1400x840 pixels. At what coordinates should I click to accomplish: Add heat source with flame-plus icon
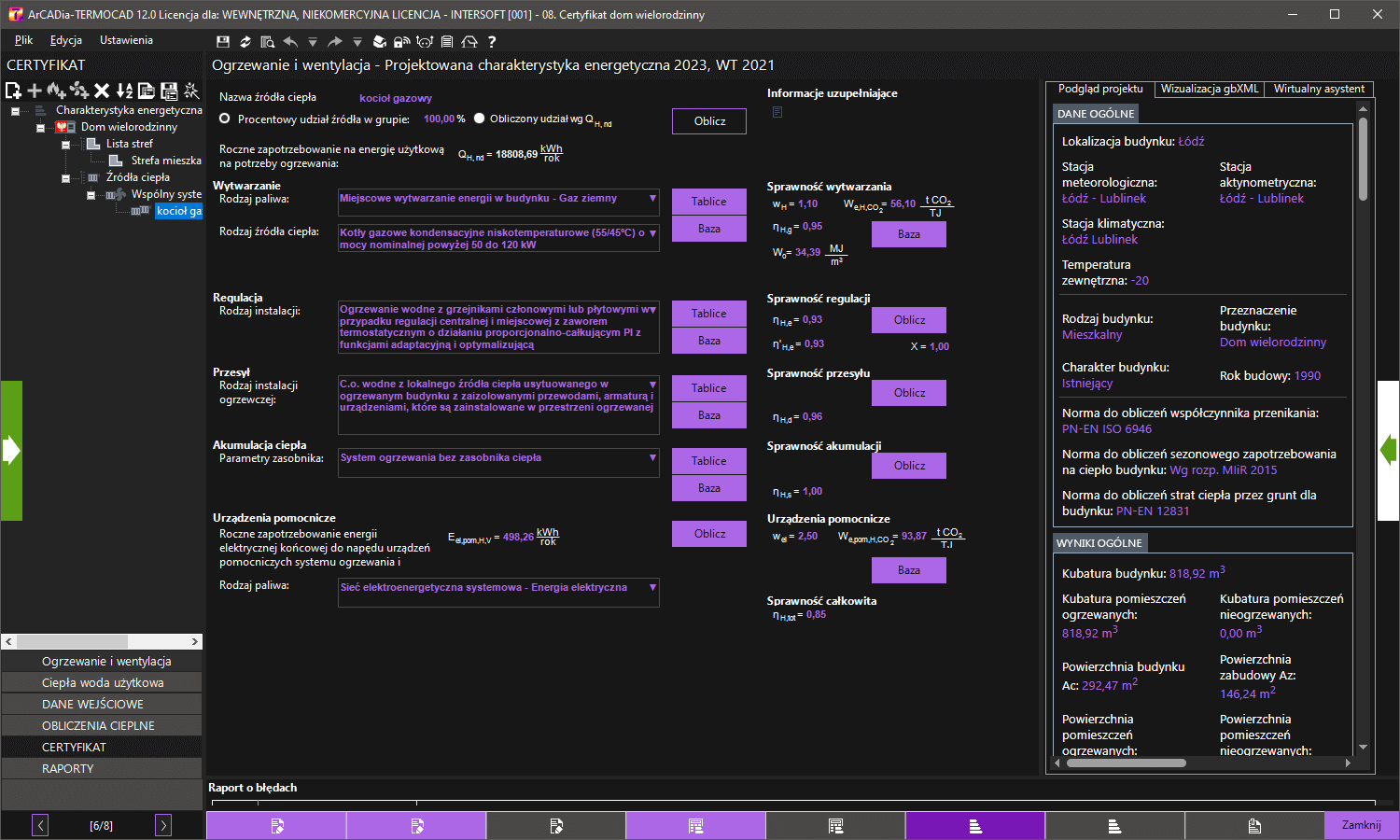click(56, 91)
